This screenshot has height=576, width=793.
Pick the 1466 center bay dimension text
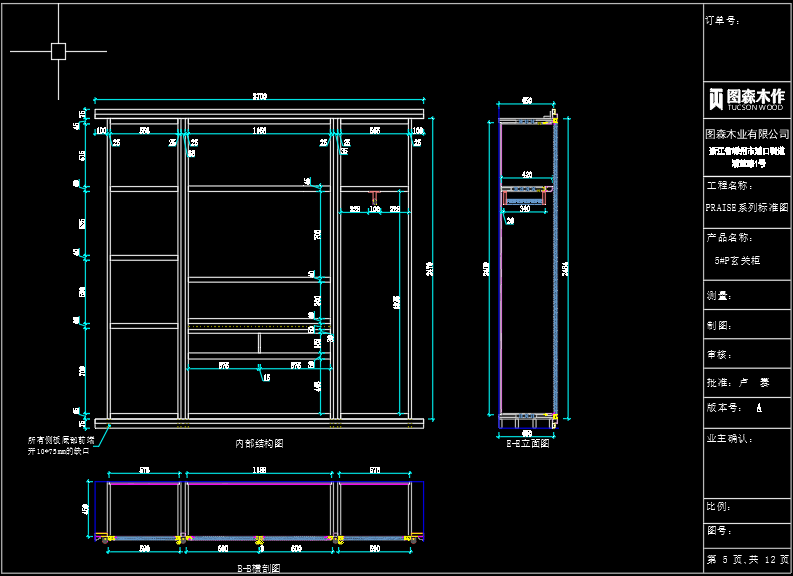[259, 130]
